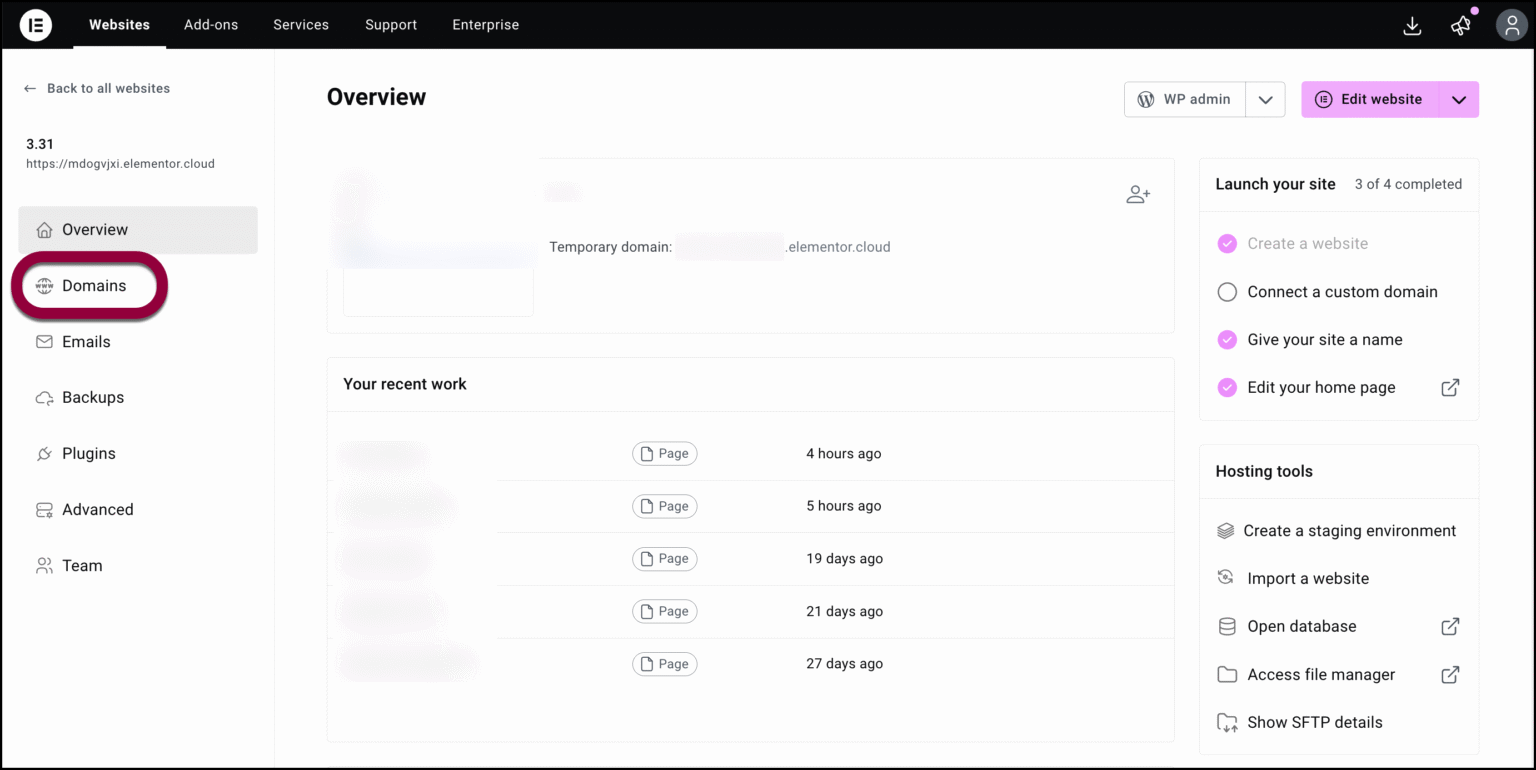Image resolution: width=1536 pixels, height=770 pixels.
Task: Open the account profile menu
Action: pos(1512,25)
